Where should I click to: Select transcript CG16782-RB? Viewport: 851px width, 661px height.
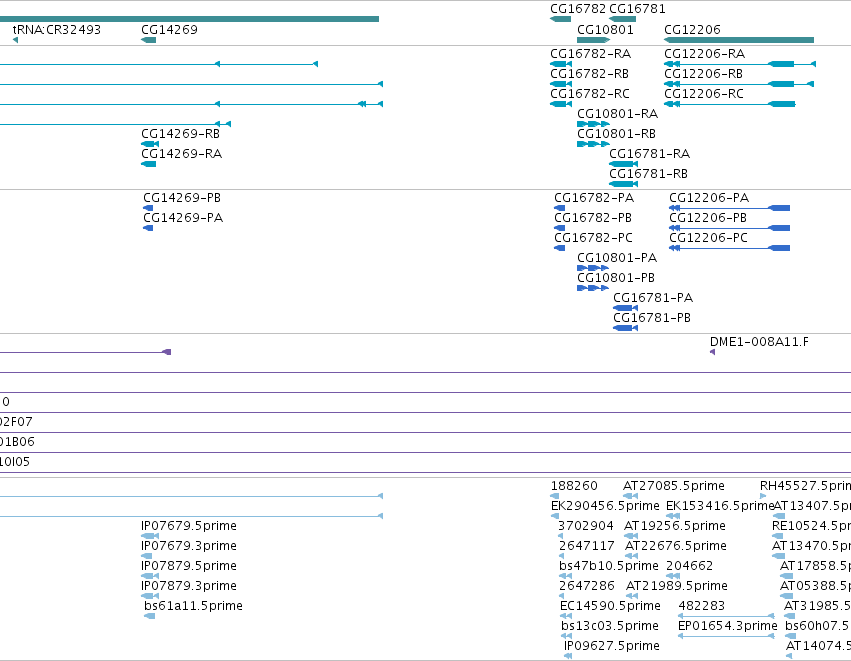pos(589,74)
